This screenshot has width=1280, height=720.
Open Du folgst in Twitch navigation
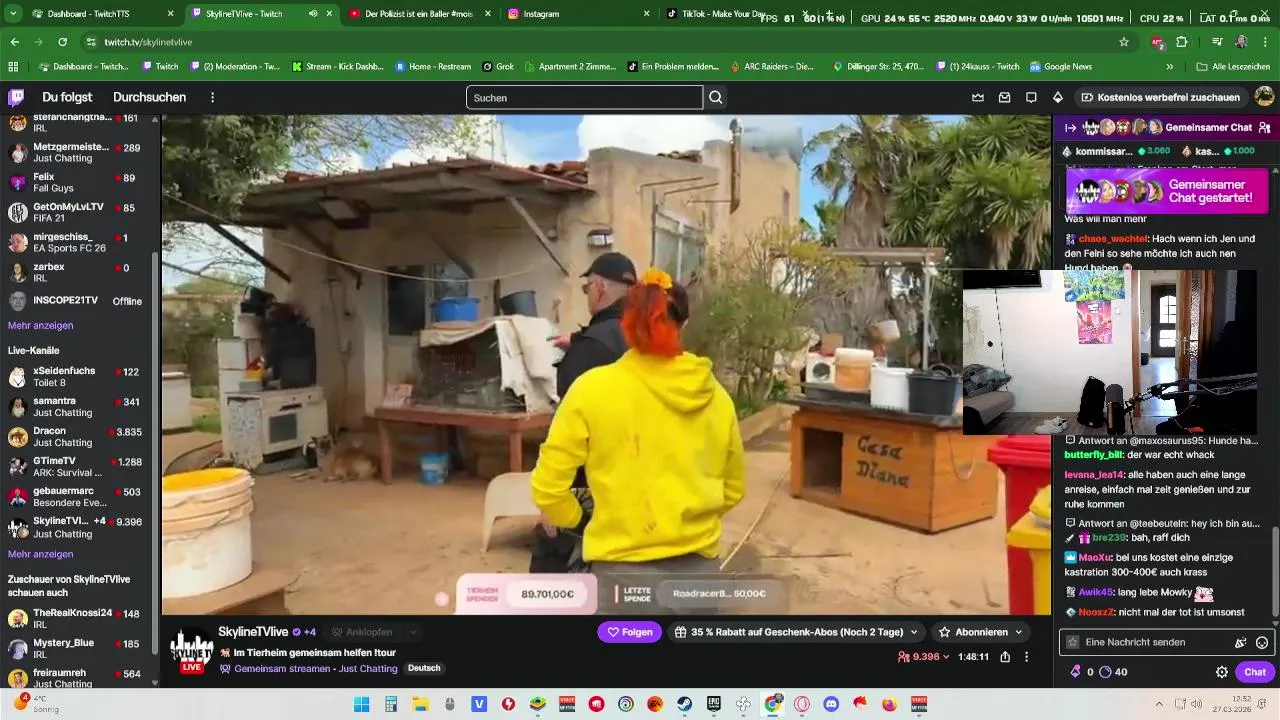point(67,97)
